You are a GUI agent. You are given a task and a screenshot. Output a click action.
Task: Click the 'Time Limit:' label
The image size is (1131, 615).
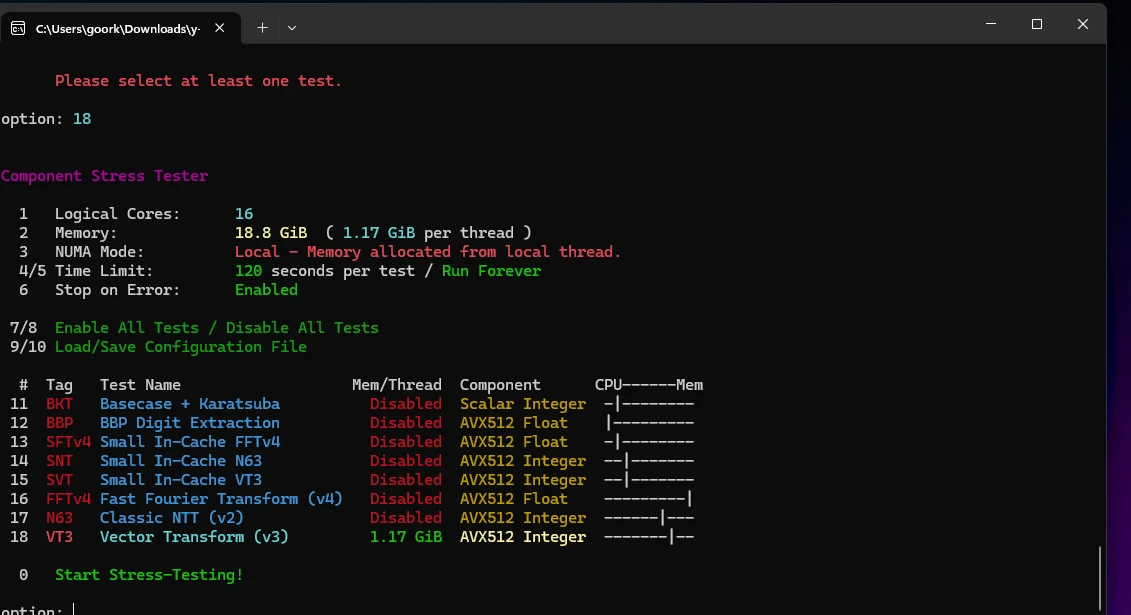click(104, 271)
